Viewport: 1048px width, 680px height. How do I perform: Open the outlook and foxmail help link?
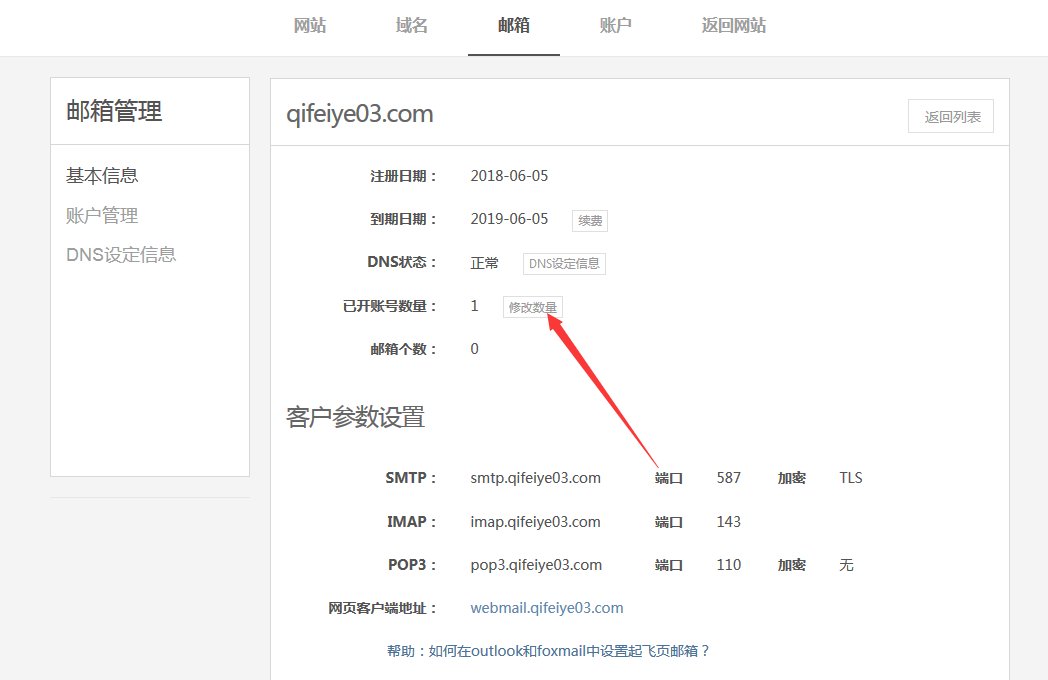(548, 651)
